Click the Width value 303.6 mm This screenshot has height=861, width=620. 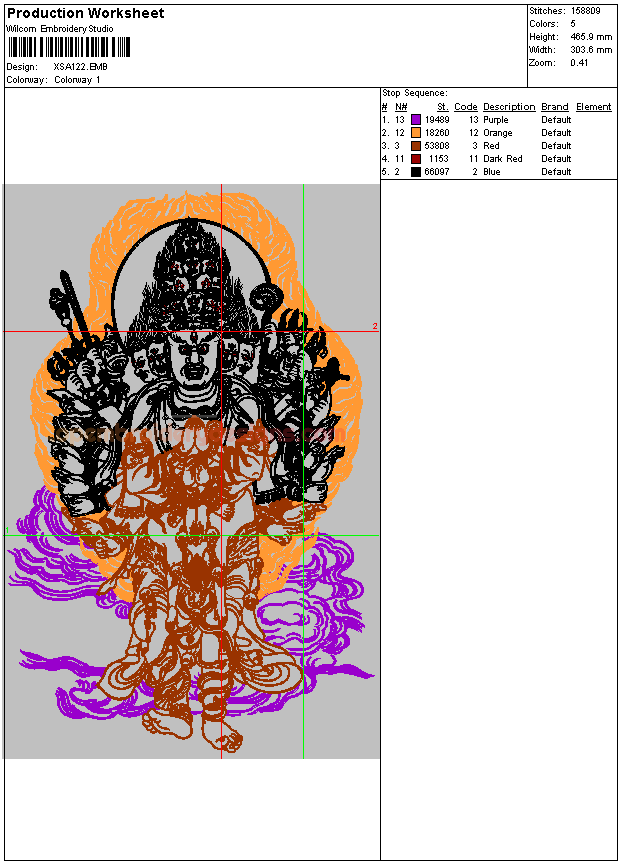[x=591, y=49]
